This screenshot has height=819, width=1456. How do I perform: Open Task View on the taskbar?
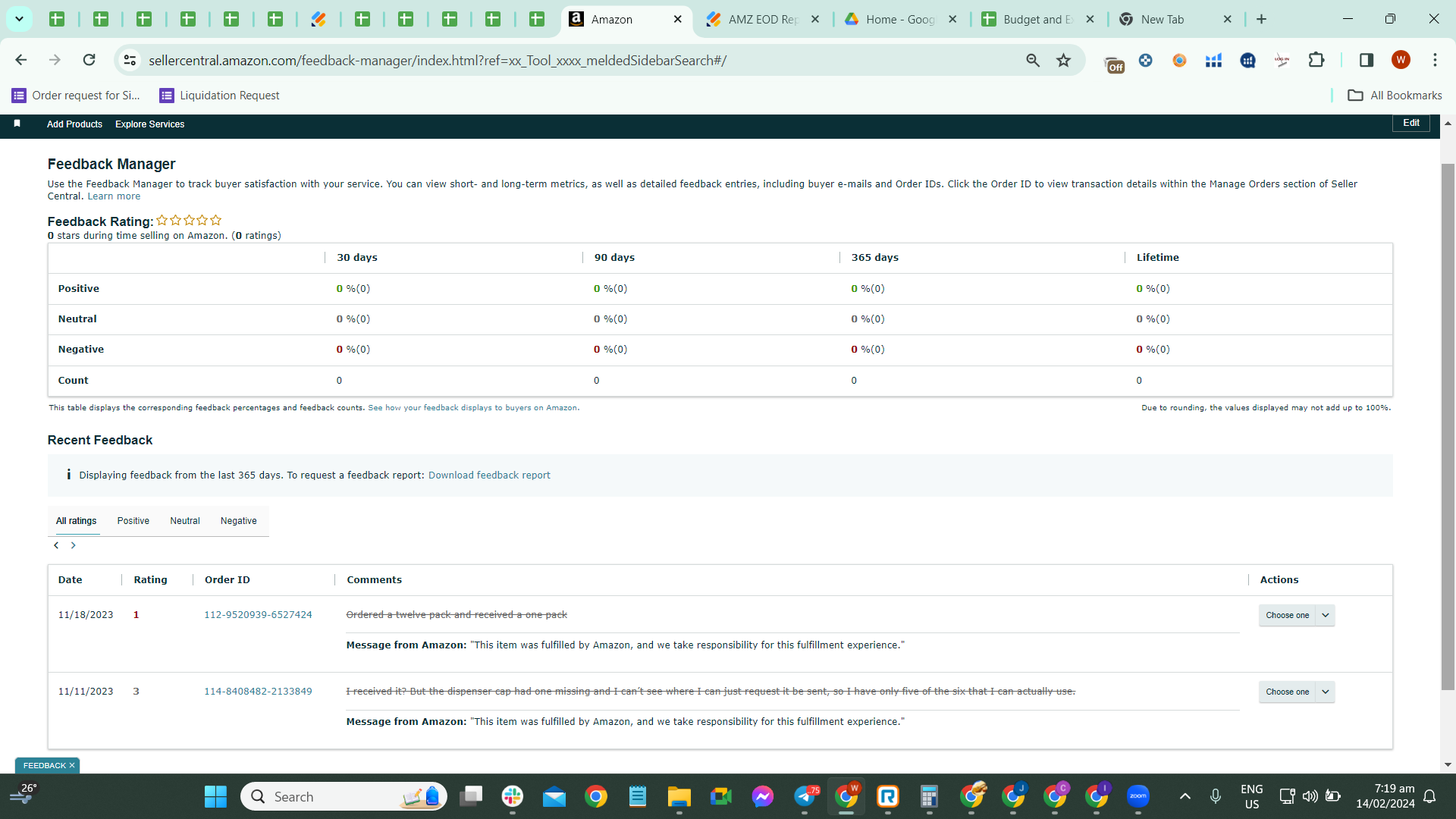coord(471,796)
